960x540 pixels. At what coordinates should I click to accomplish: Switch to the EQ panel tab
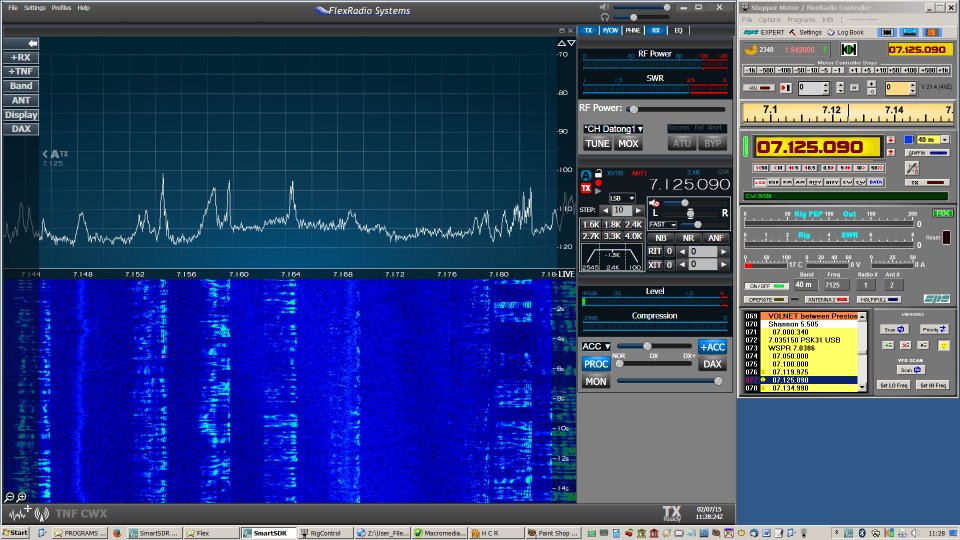coord(678,31)
